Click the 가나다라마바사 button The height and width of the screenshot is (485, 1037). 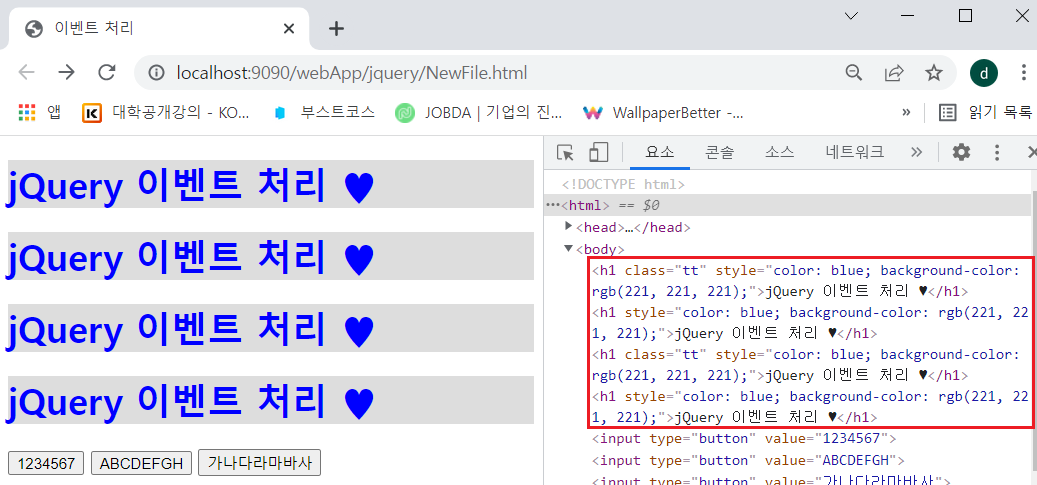coord(259,463)
